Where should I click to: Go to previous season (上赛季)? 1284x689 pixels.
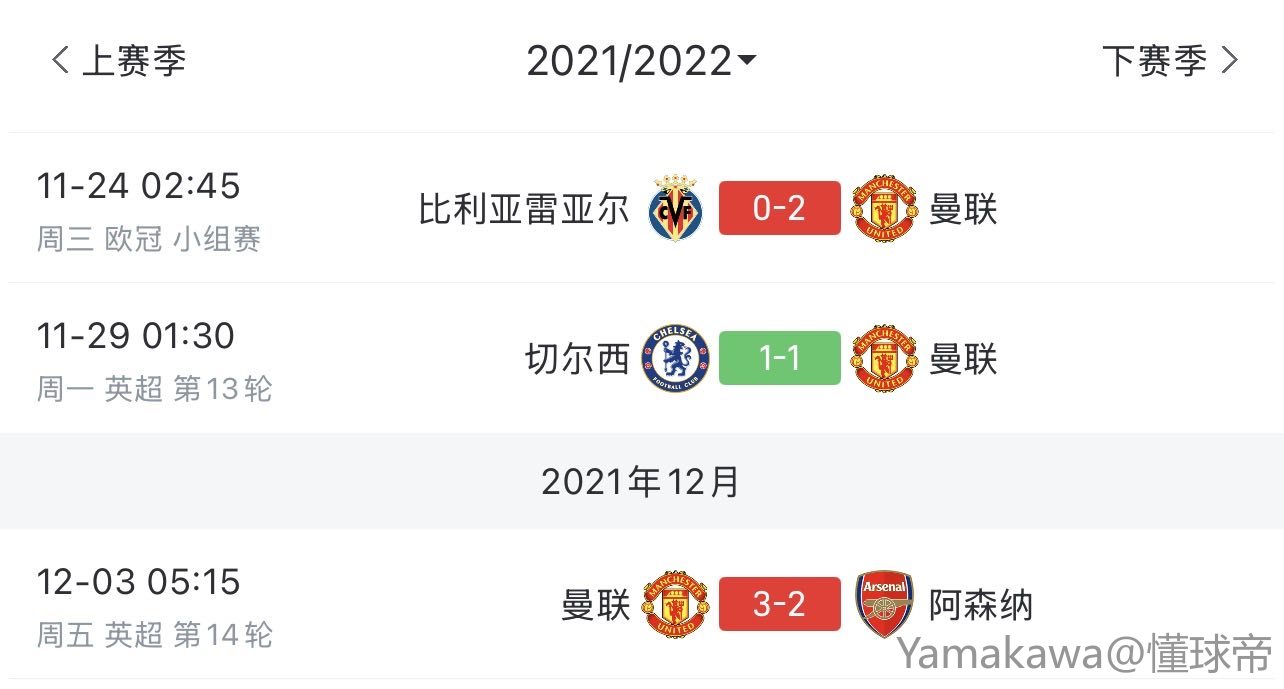(119, 61)
